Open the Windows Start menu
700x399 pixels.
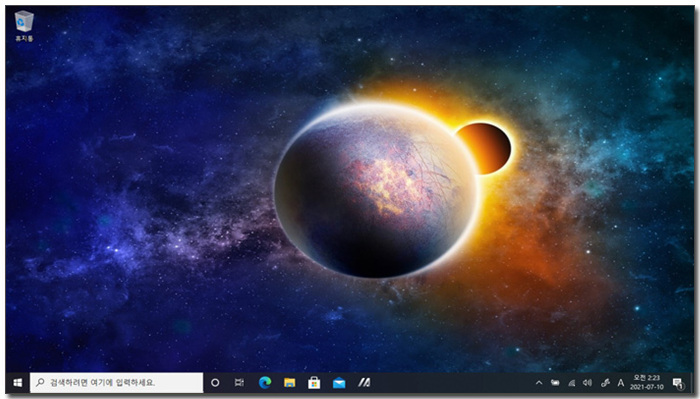pyautogui.click(x=18, y=383)
